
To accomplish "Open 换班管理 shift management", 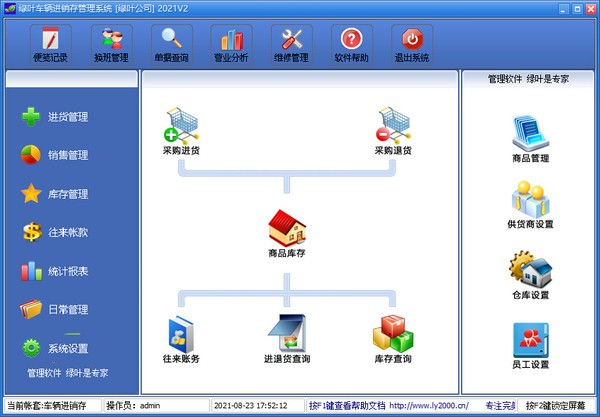I will coord(111,44).
